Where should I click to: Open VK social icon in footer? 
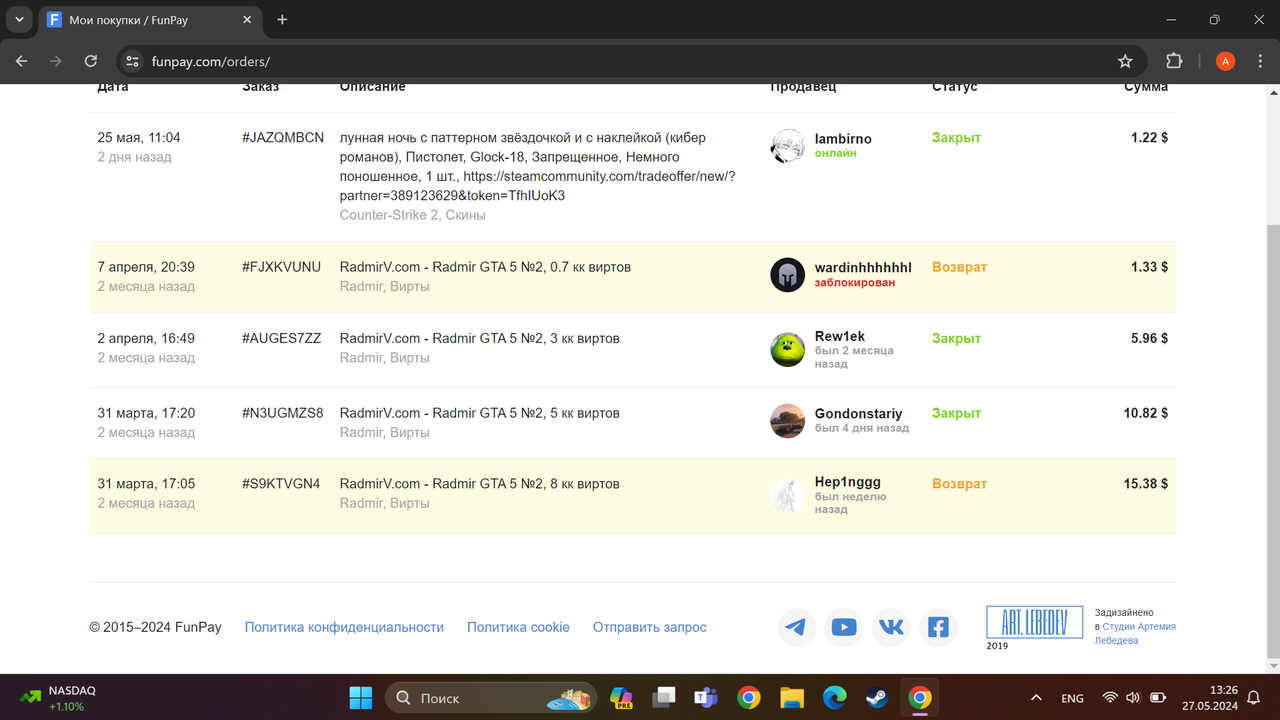tap(891, 627)
